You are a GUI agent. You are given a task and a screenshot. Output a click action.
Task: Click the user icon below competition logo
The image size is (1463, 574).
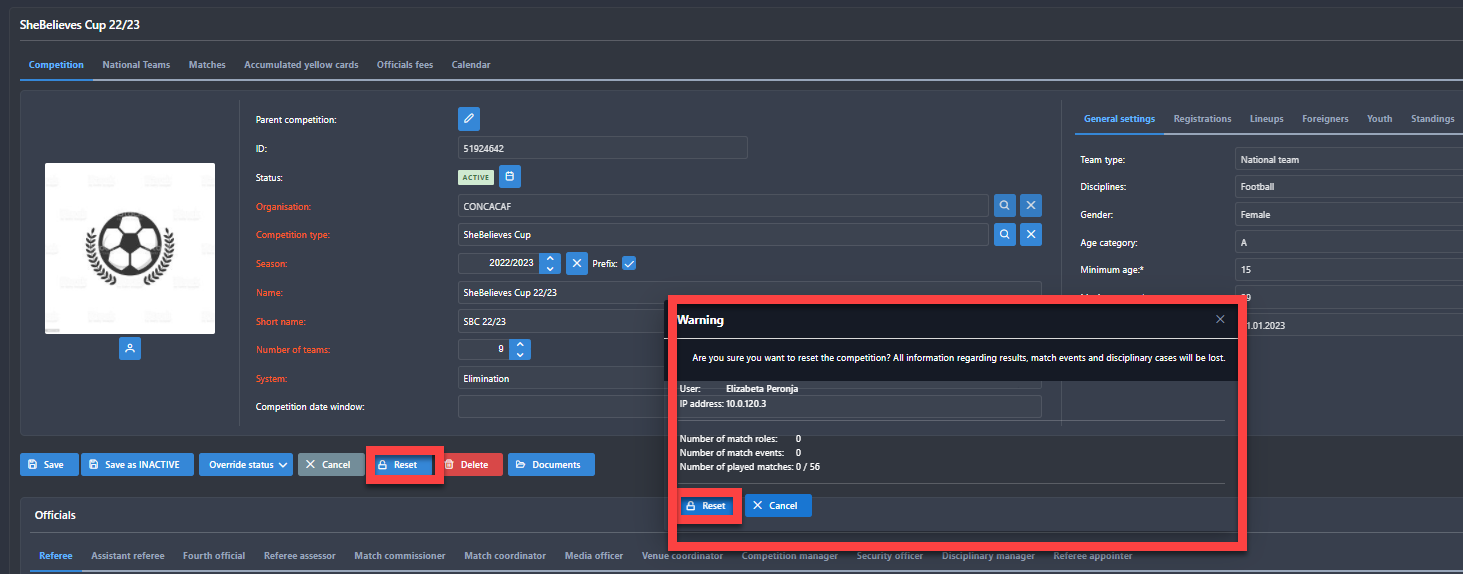pos(130,349)
